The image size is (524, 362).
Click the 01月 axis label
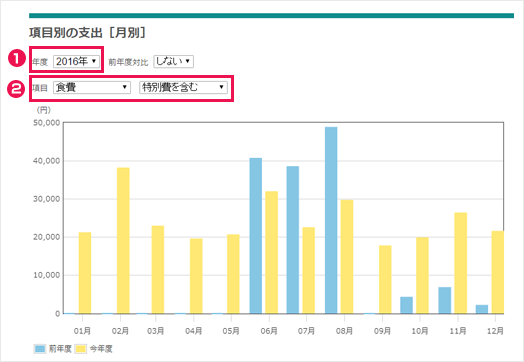[x=82, y=331]
